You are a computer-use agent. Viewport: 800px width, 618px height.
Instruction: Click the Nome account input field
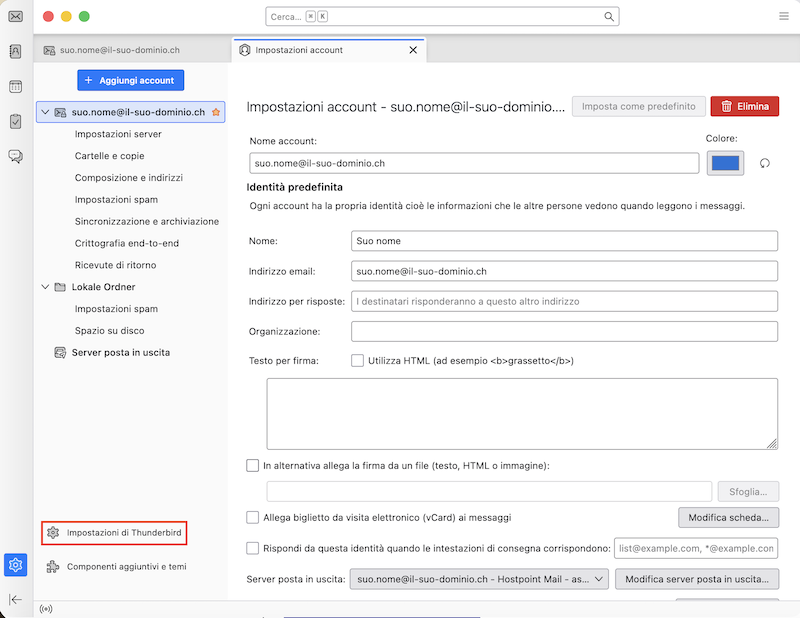pyautogui.click(x=474, y=163)
